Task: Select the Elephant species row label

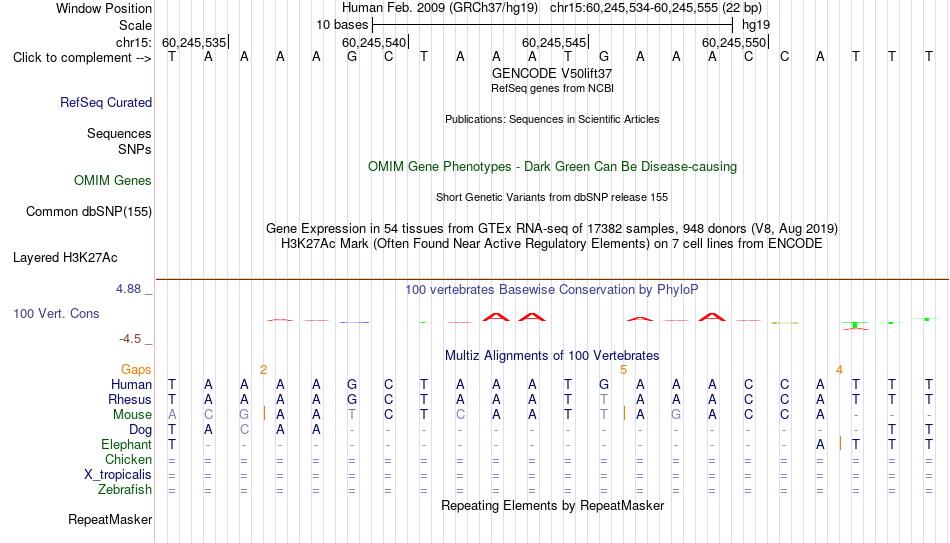Action: (126, 445)
